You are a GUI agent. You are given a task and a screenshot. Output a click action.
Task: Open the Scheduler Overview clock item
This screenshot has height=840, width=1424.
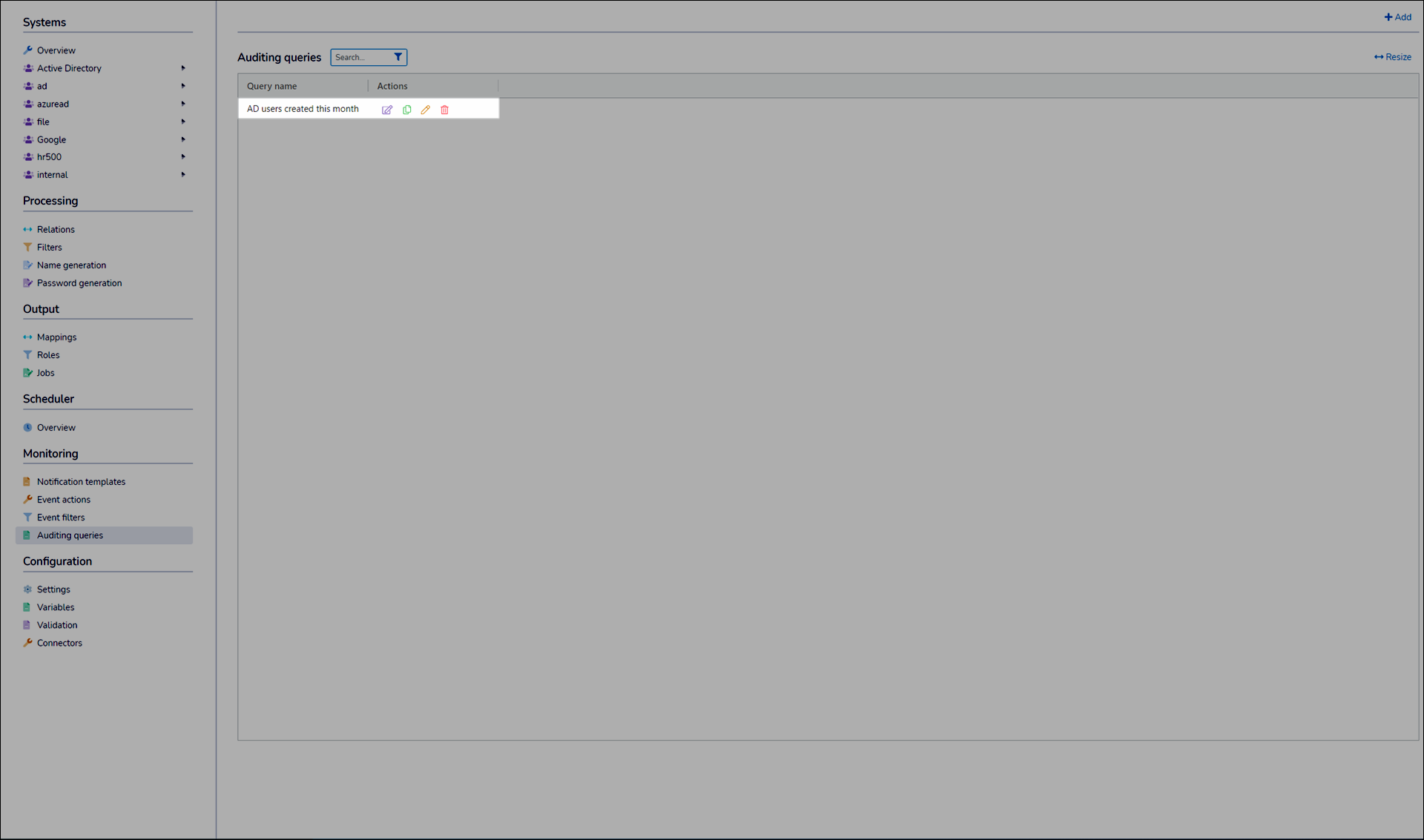56,428
